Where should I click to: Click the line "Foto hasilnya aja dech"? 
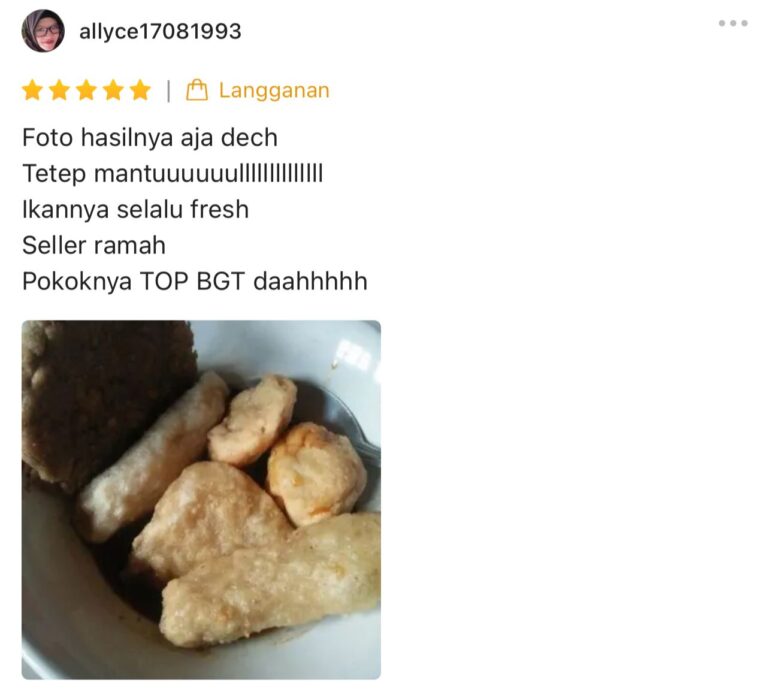pos(150,138)
